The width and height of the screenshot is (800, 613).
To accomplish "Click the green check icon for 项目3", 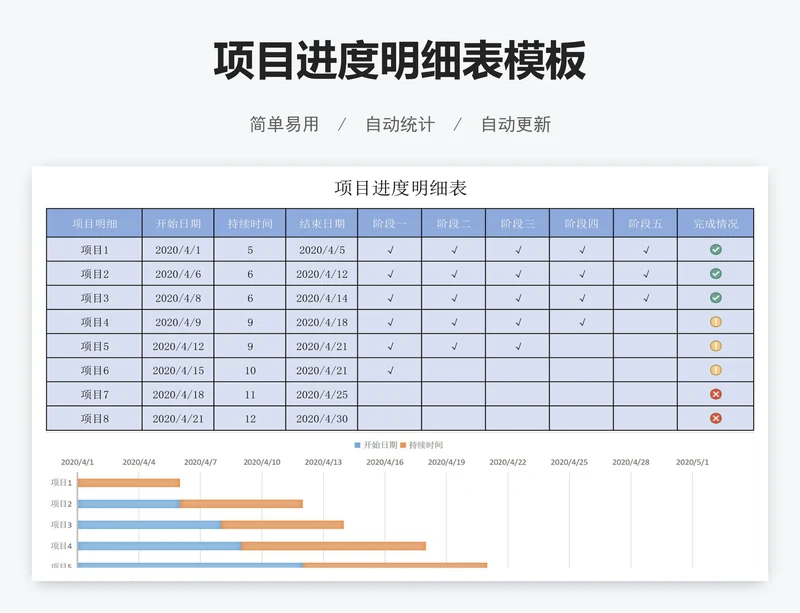I will [716, 298].
